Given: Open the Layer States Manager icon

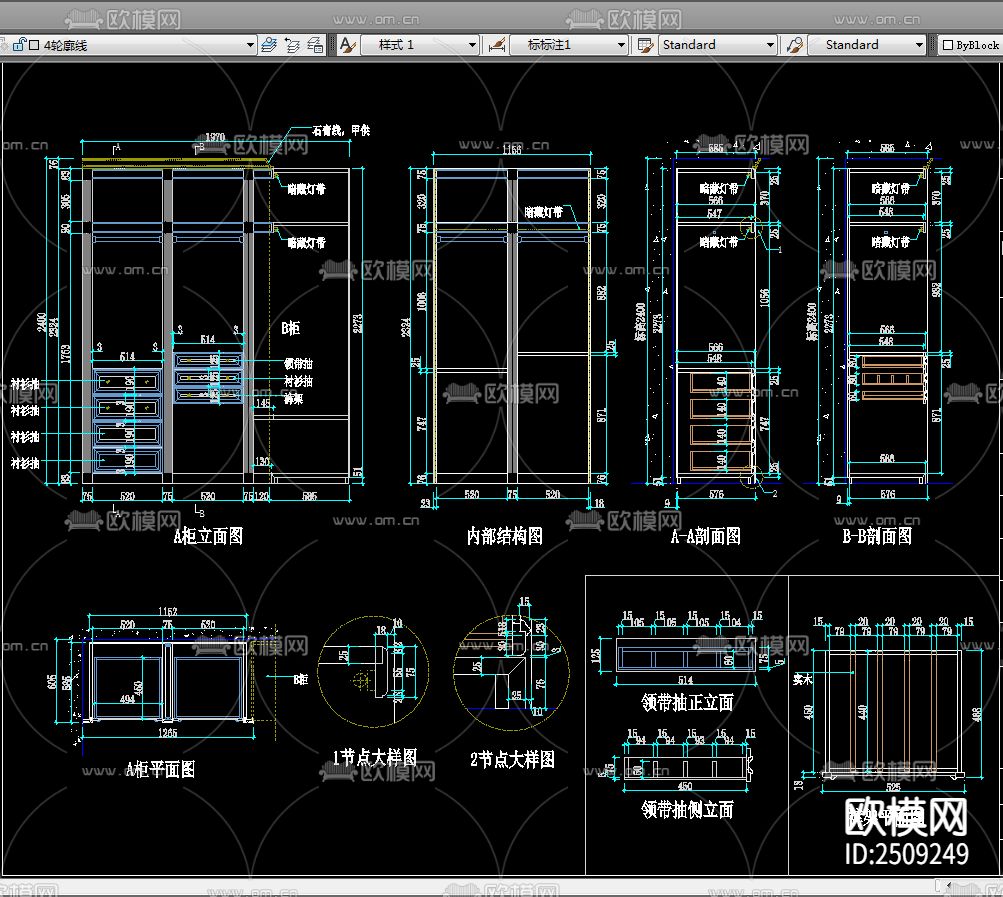Looking at the screenshot, I should pos(315,45).
